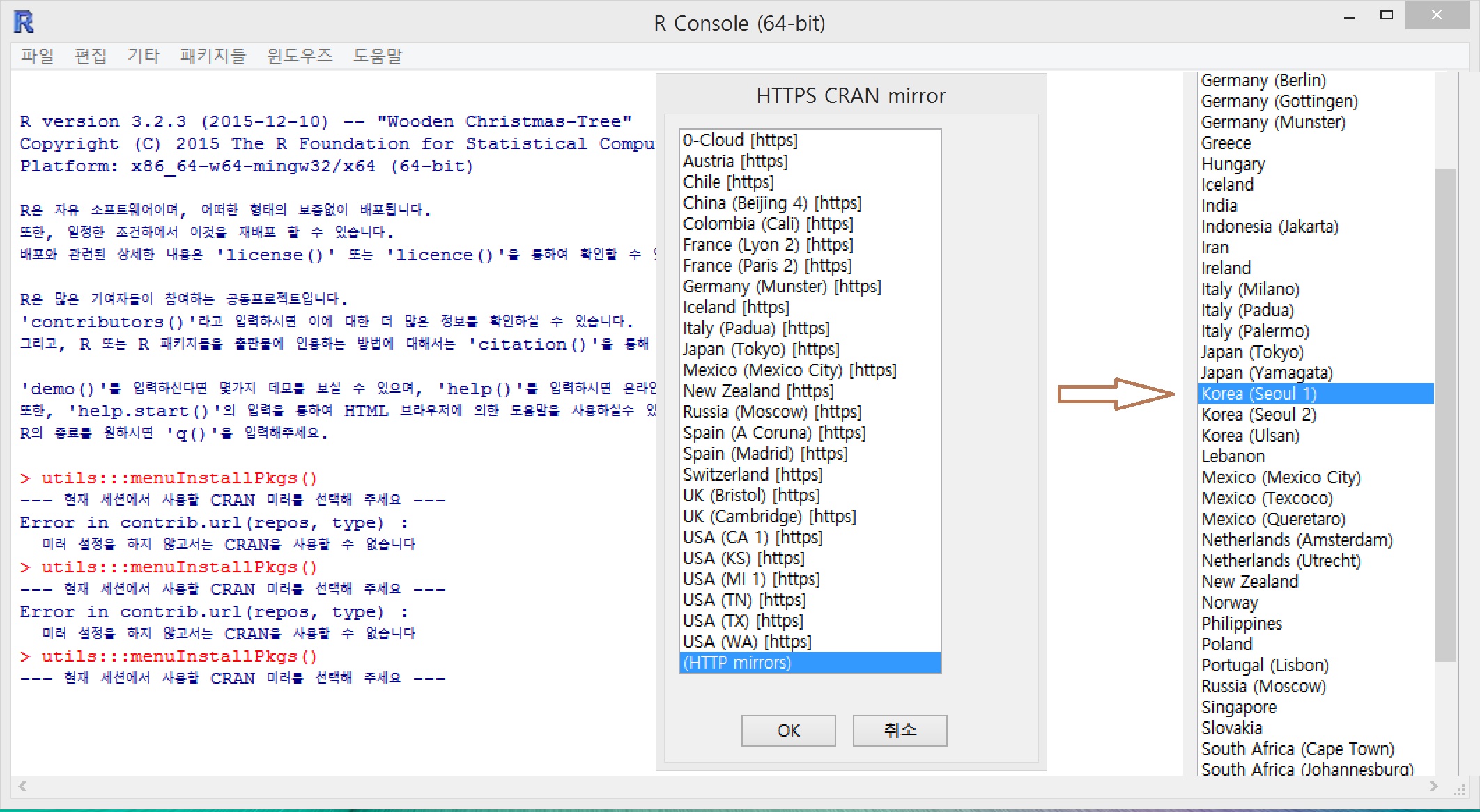This screenshot has width=1480, height=812.
Task: Select 0-Cloud [https] mirror
Action: tap(810, 140)
